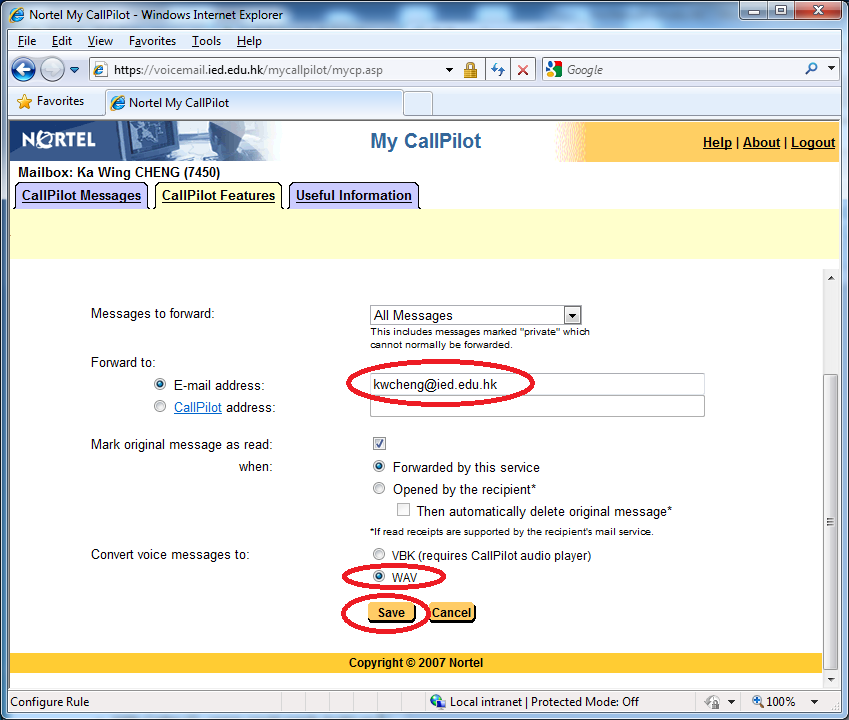Open the Edit menu

tap(62, 41)
